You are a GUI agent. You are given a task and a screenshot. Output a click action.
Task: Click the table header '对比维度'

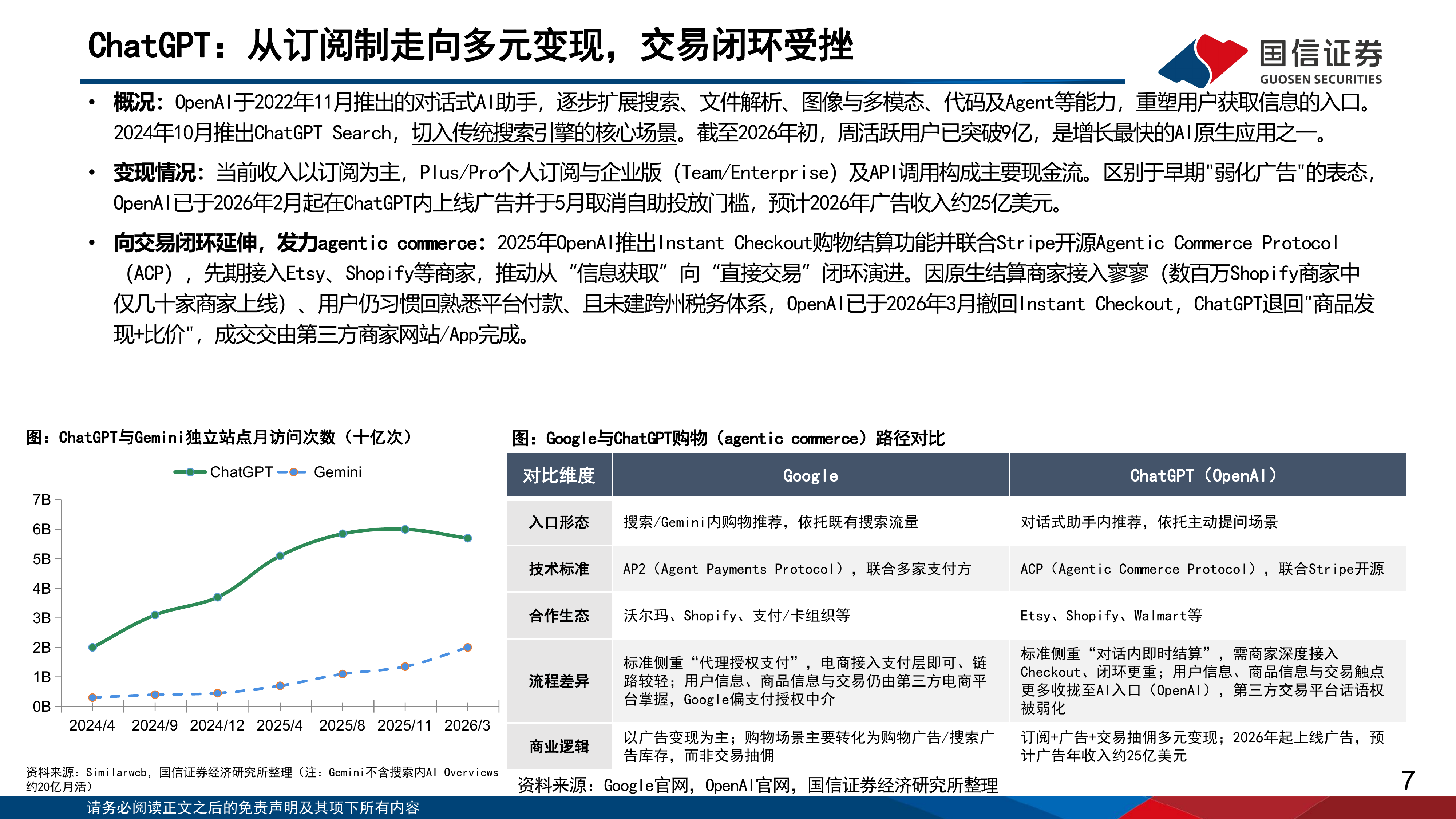point(559,475)
